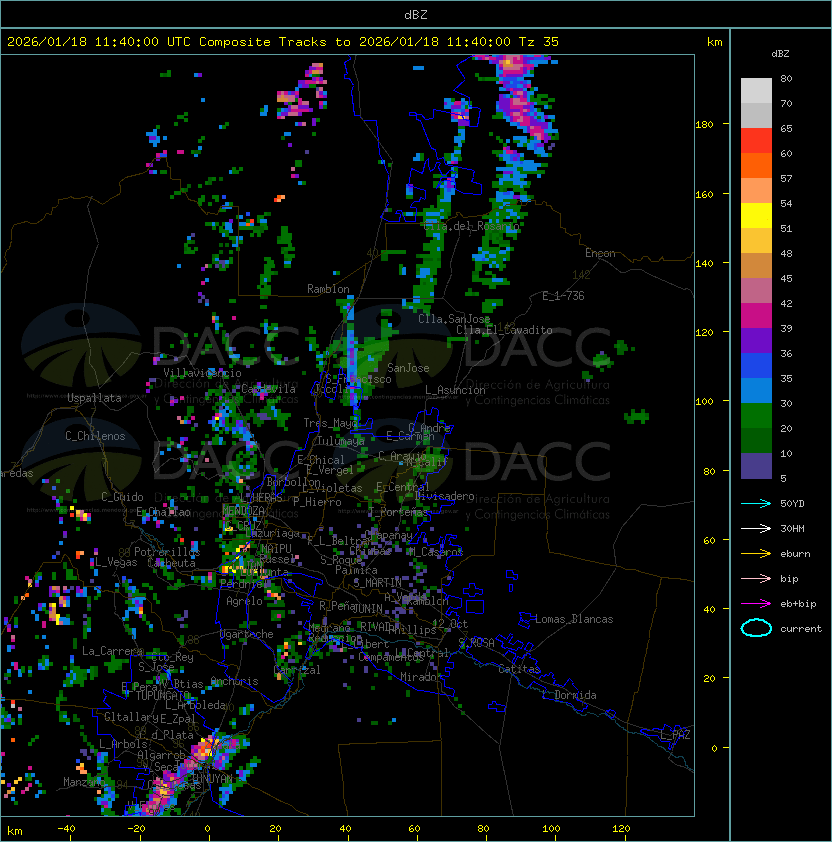The width and height of the screenshot is (832, 842).
Task: Click the 'Tres_Mayo' map label
Action: pyautogui.click(x=331, y=423)
